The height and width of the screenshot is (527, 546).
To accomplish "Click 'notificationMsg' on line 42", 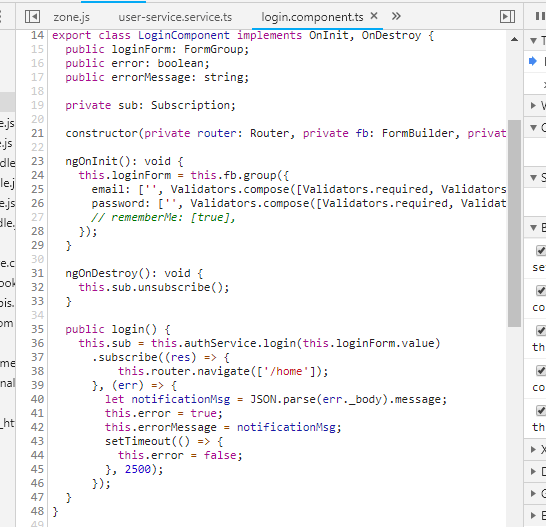I will click(286, 427).
